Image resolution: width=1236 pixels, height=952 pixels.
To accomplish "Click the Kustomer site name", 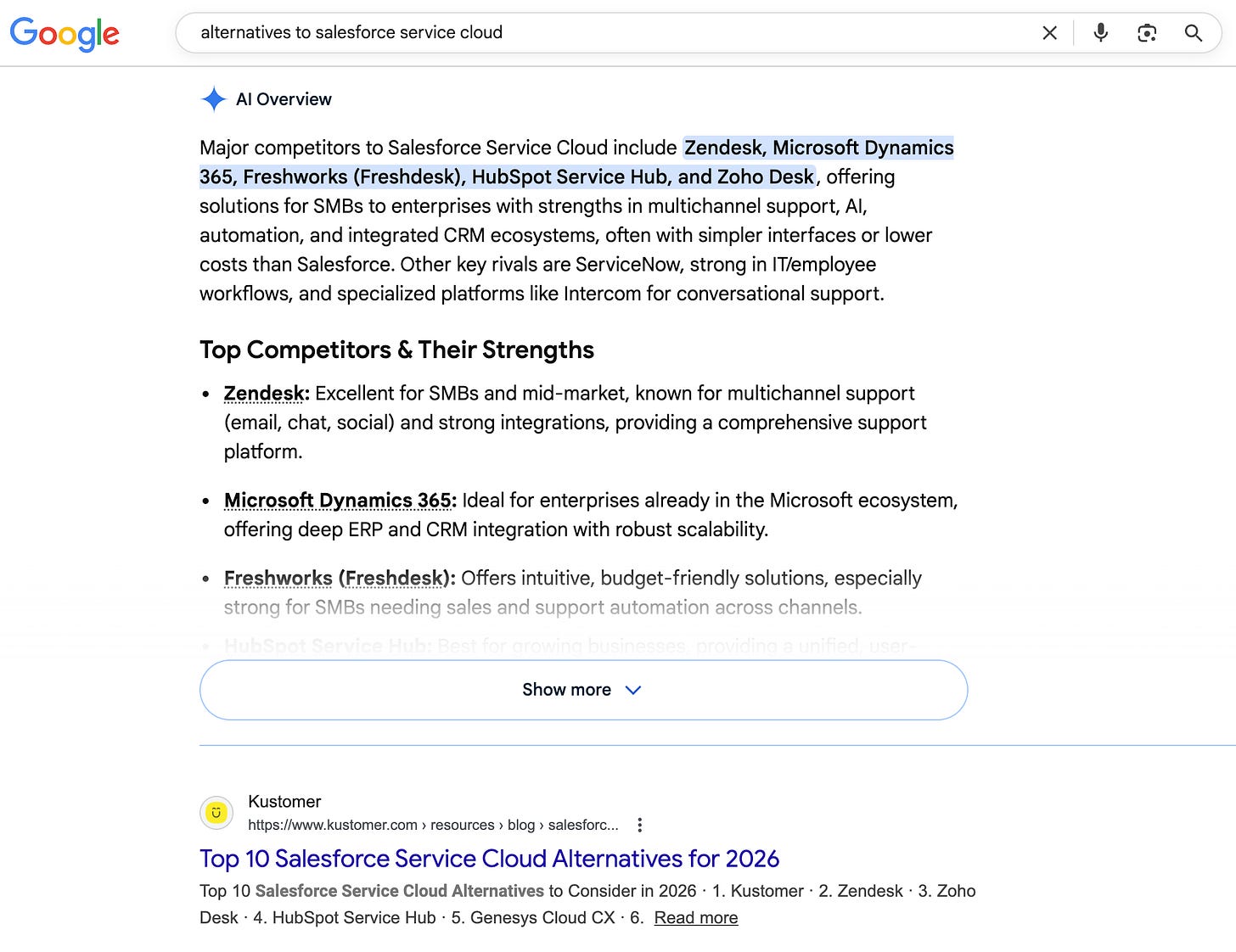I will pyautogui.click(x=284, y=802).
